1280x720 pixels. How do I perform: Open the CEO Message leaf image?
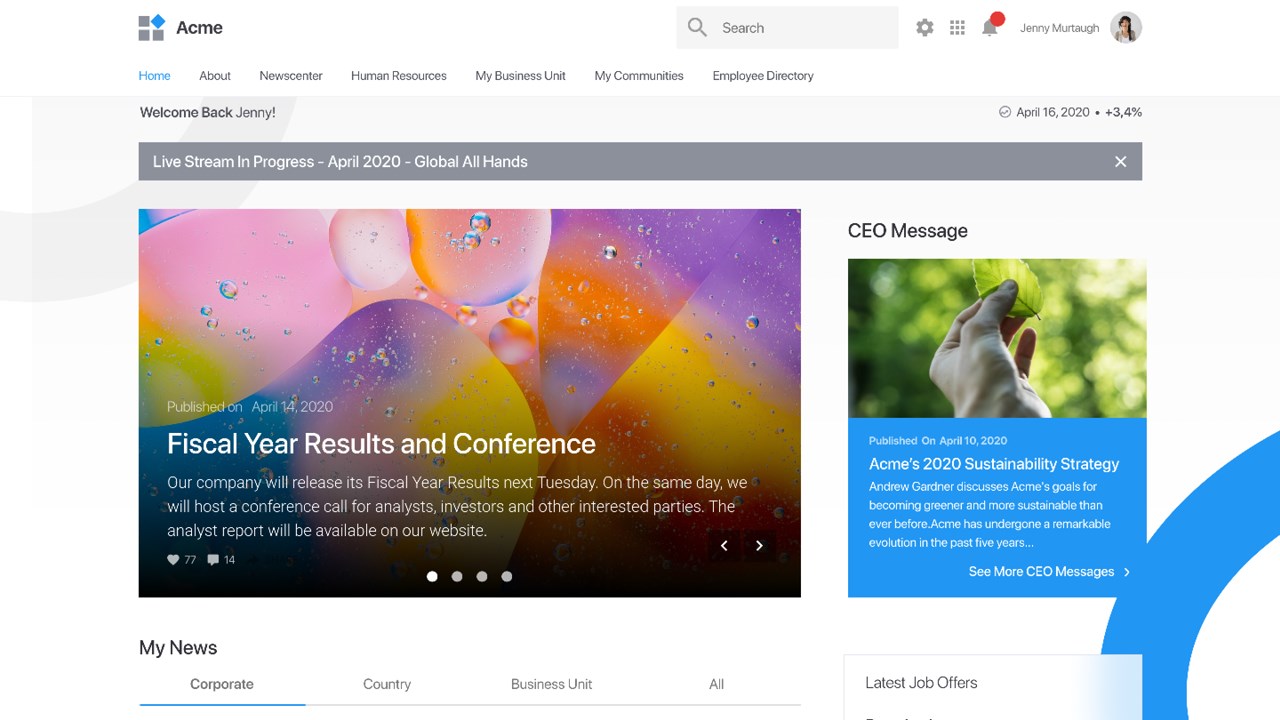tap(997, 338)
